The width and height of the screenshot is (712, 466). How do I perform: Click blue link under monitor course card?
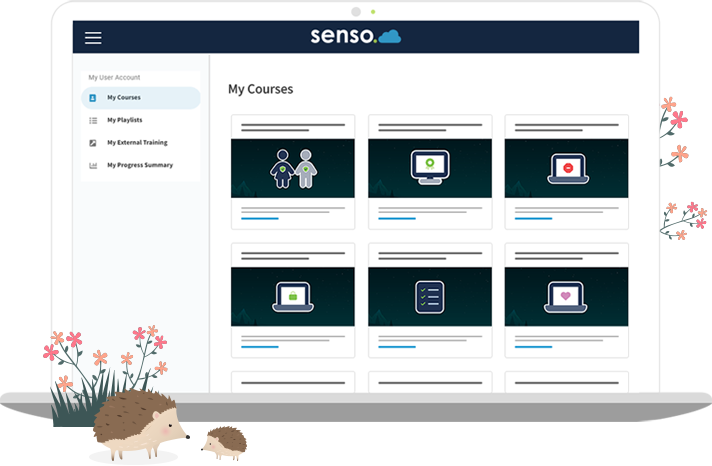tap(397, 218)
